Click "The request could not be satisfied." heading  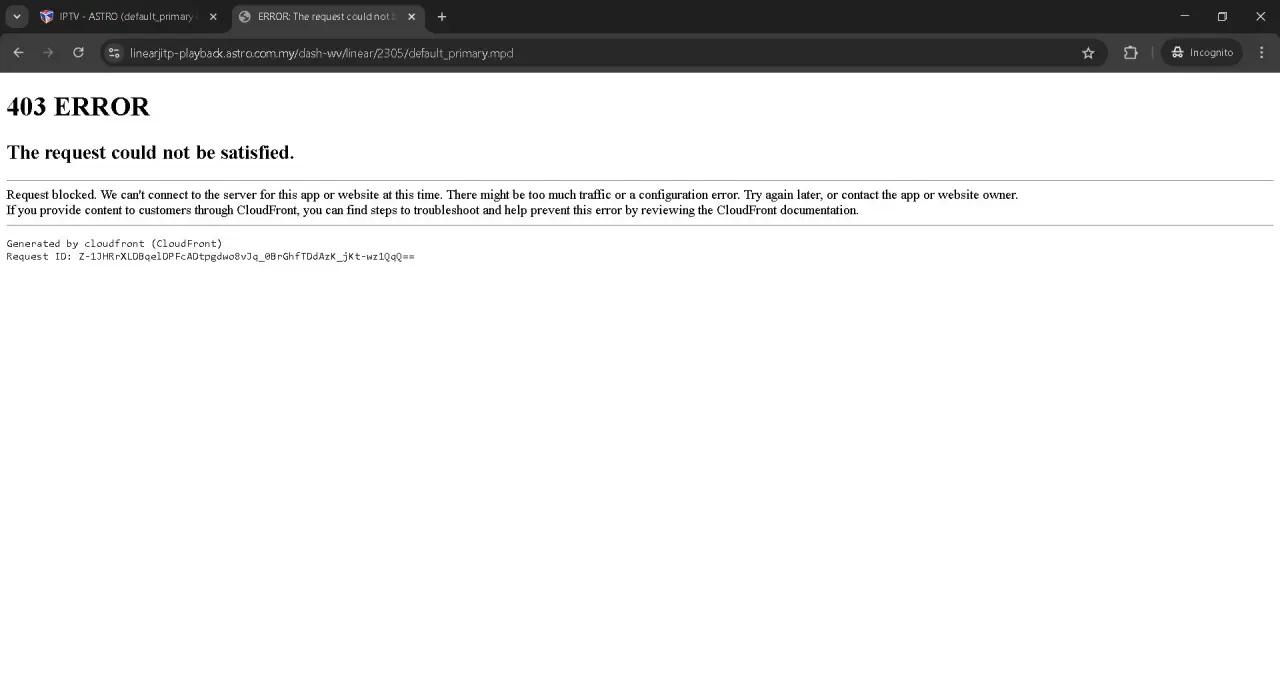(x=150, y=152)
